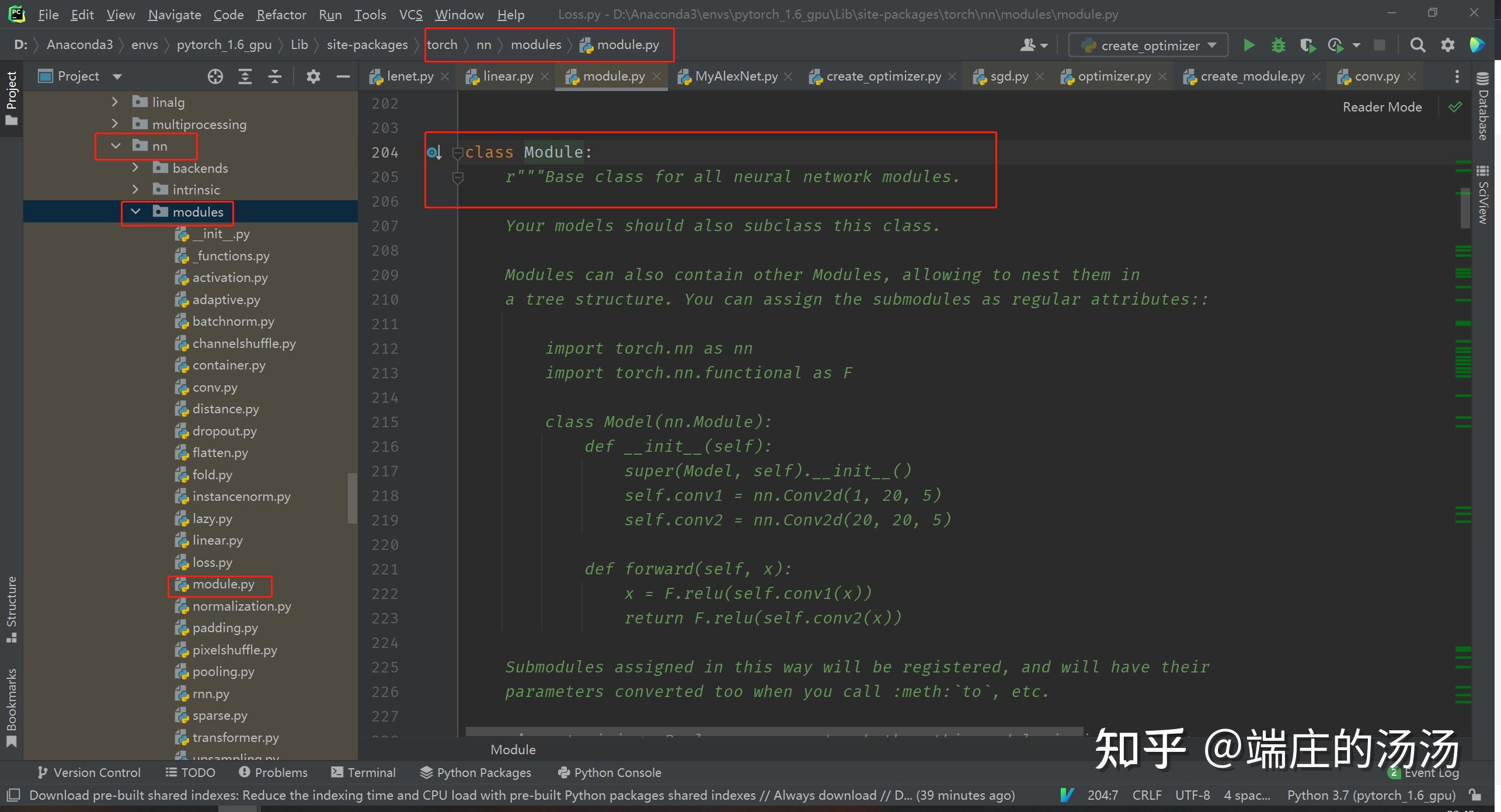Expand the backends folder
The image size is (1501, 812).
[x=135, y=168]
